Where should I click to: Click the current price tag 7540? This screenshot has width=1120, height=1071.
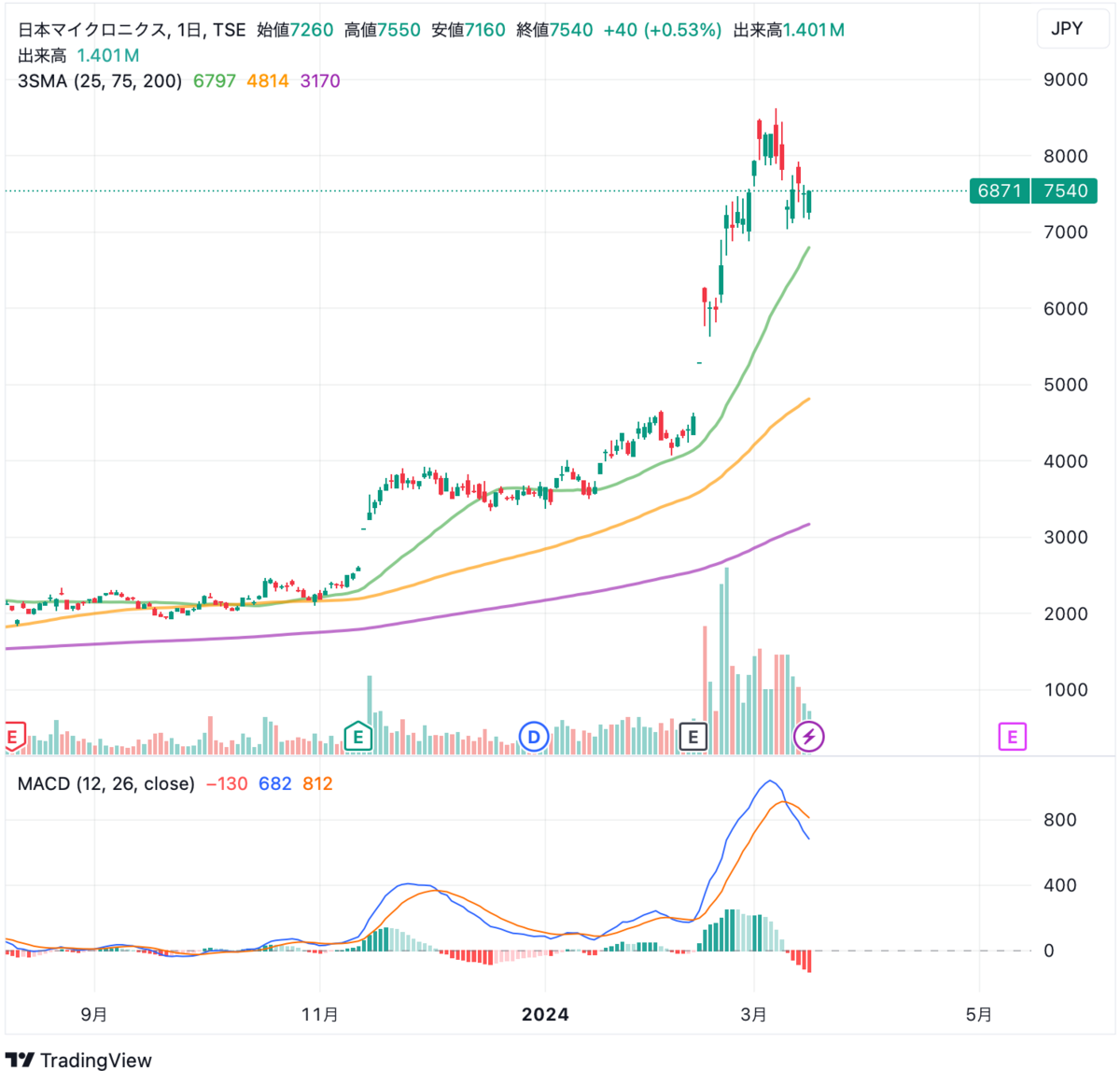[x=1065, y=191]
